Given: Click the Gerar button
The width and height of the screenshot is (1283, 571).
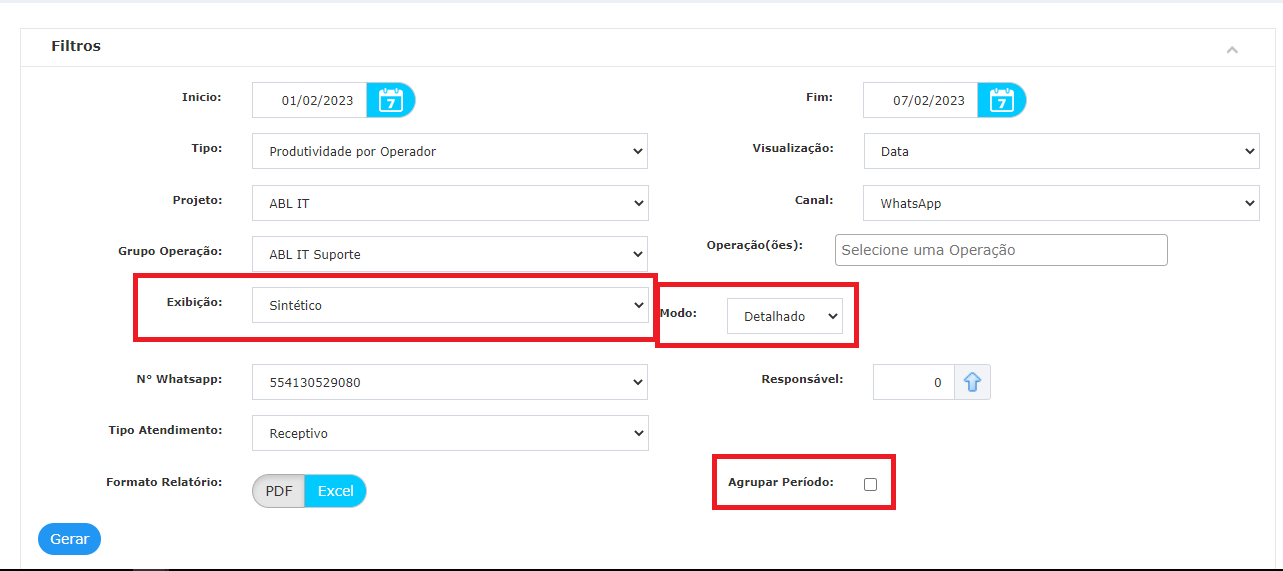Looking at the screenshot, I should (70, 539).
